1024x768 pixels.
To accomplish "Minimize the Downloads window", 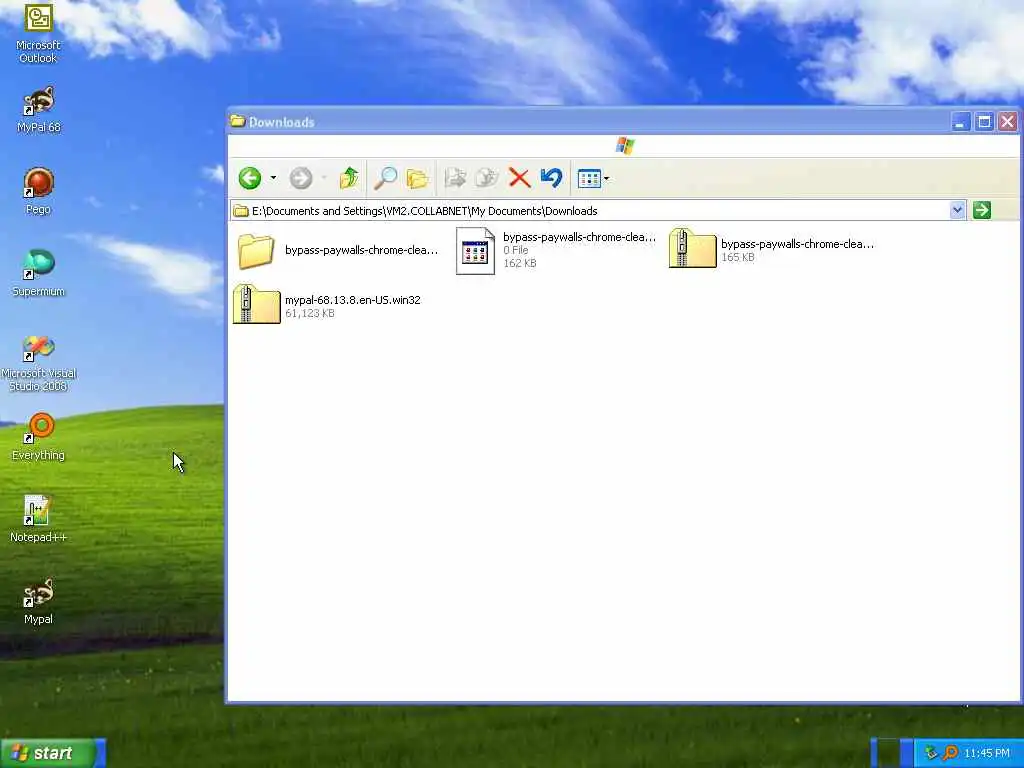I will tap(961, 121).
